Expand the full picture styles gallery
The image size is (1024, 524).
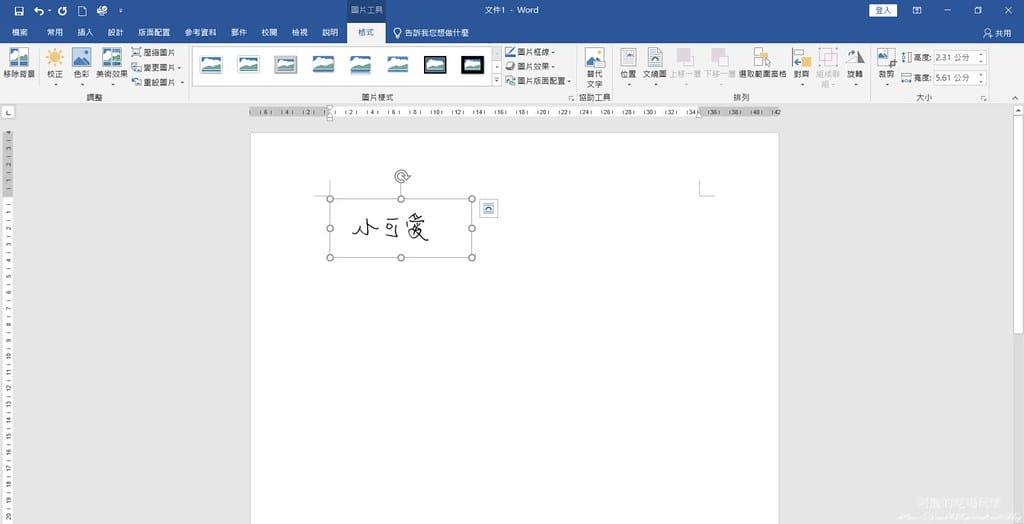click(x=496, y=80)
